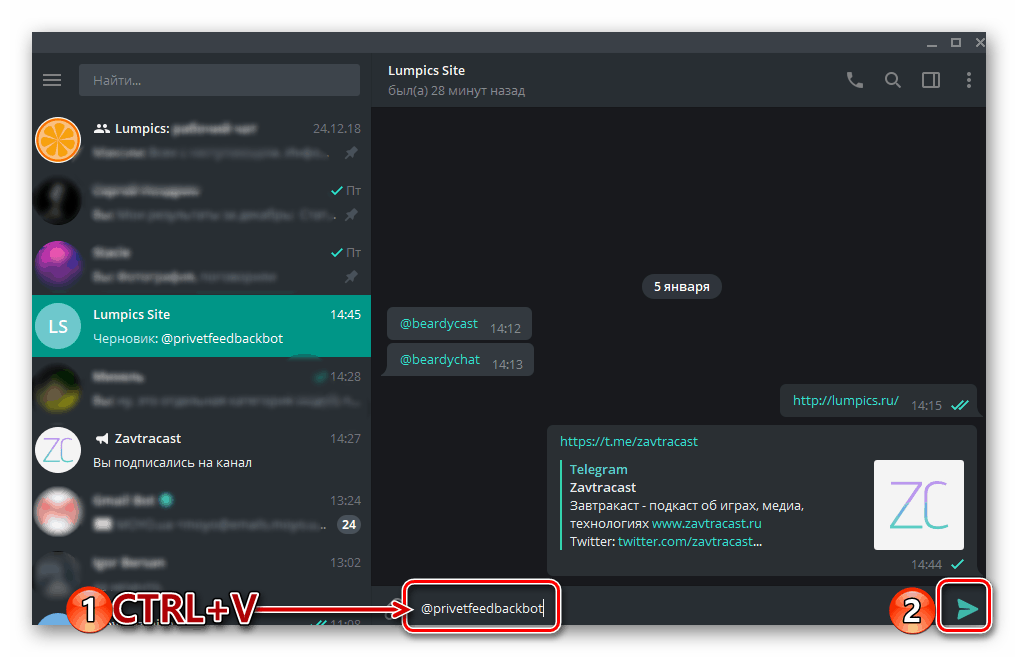Click the pin icon on Lumpics group chat
Screen dimensions: 1018x657
click(x=351, y=153)
